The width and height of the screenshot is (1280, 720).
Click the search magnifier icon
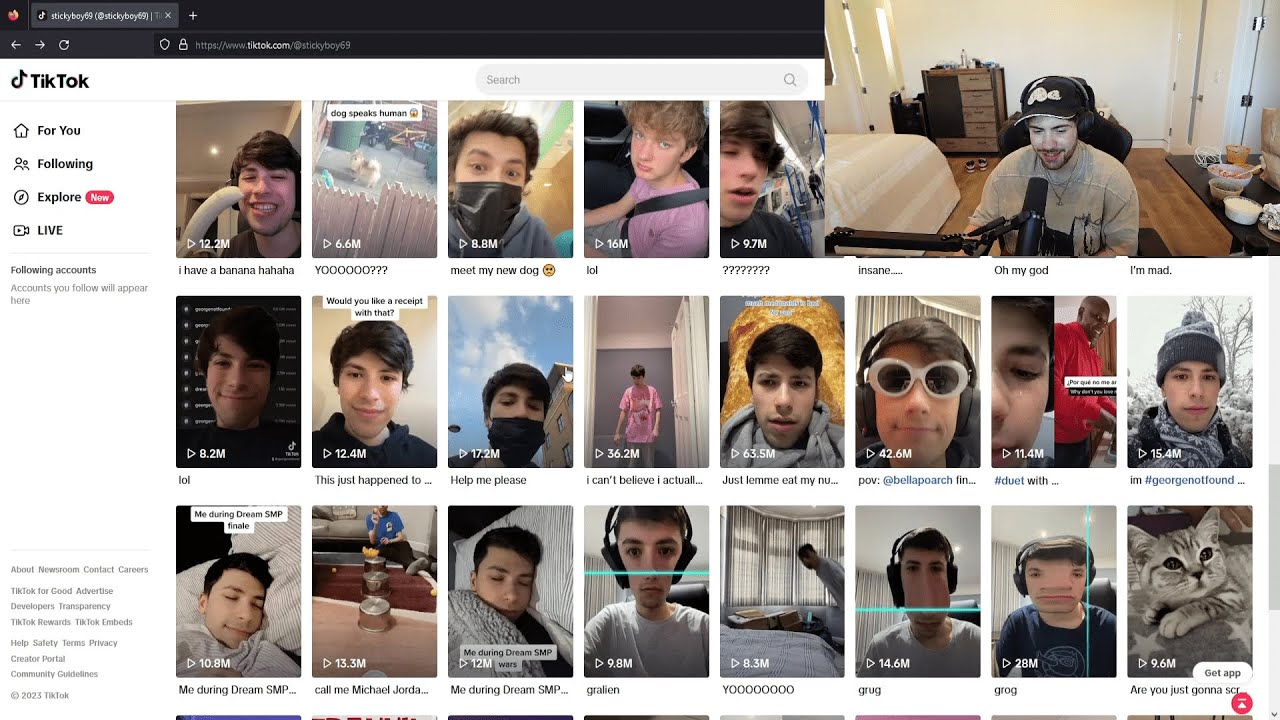pyautogui.click(x=790, y=80)
